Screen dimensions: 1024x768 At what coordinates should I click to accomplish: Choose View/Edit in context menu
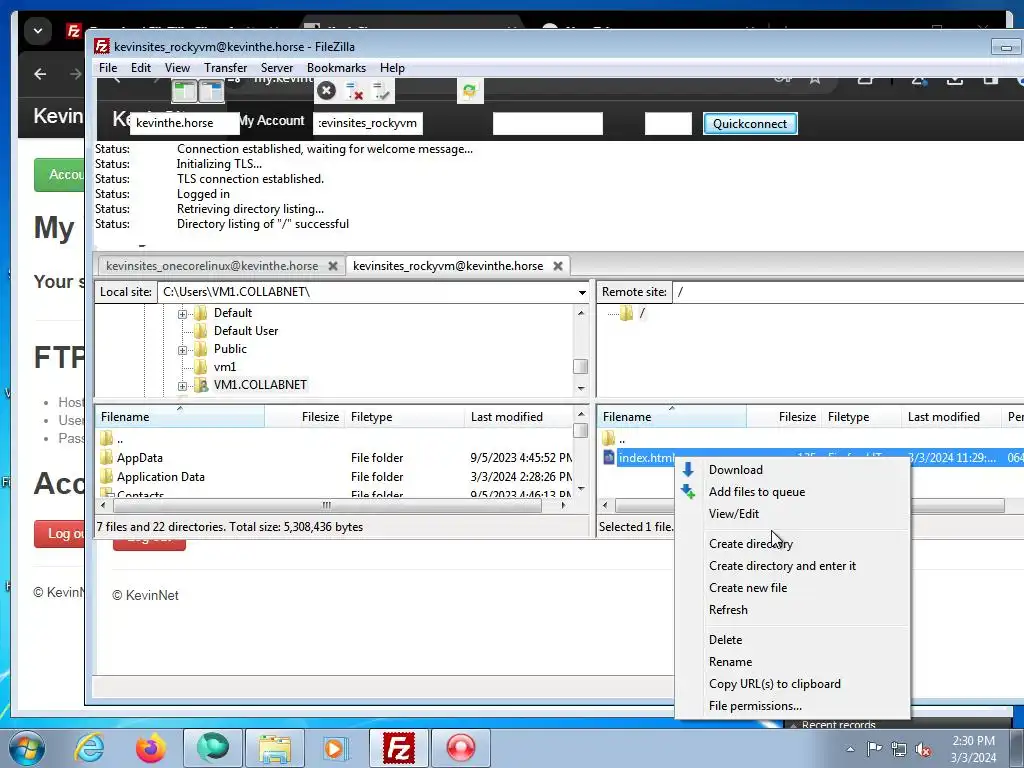[x=792, y=514]
